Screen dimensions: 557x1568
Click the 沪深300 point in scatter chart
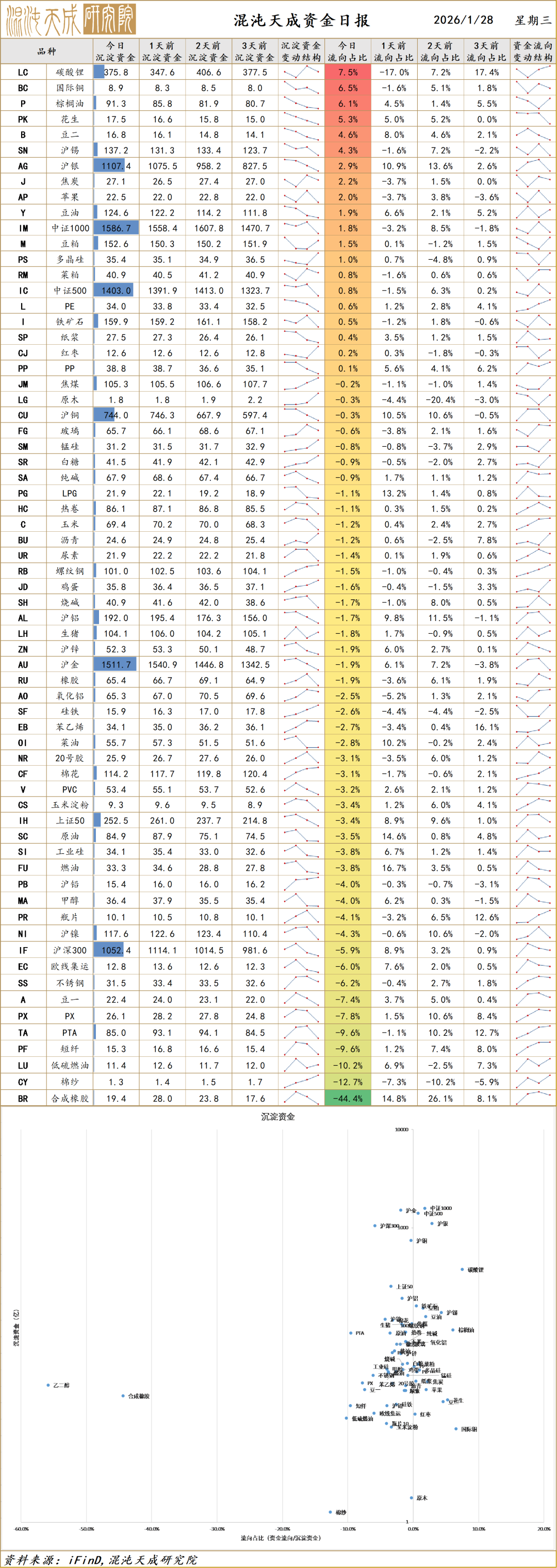(x=375, y=1226)
